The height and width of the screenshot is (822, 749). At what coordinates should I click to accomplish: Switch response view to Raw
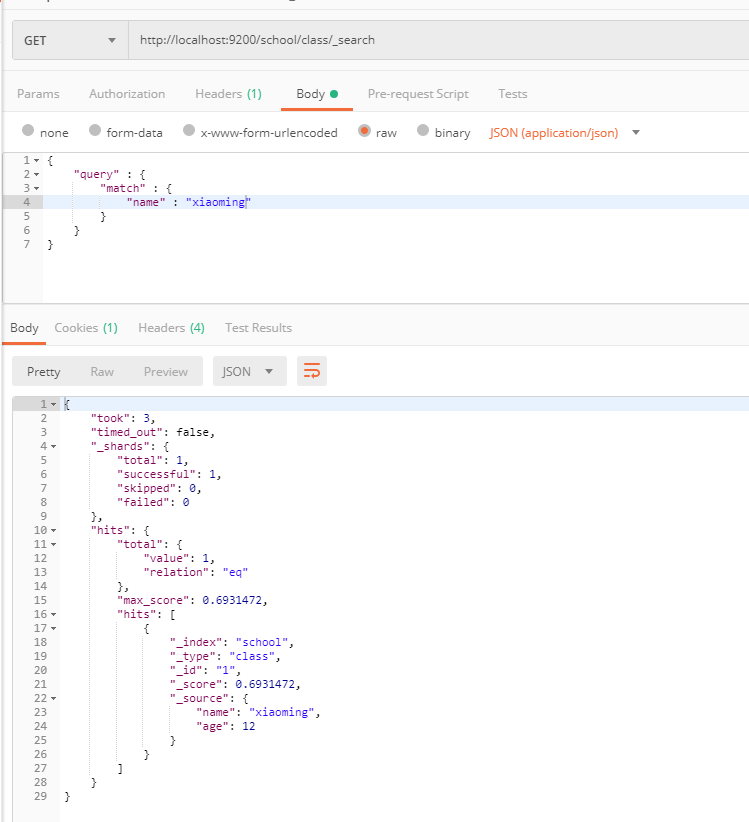click(x=102, y=372)
